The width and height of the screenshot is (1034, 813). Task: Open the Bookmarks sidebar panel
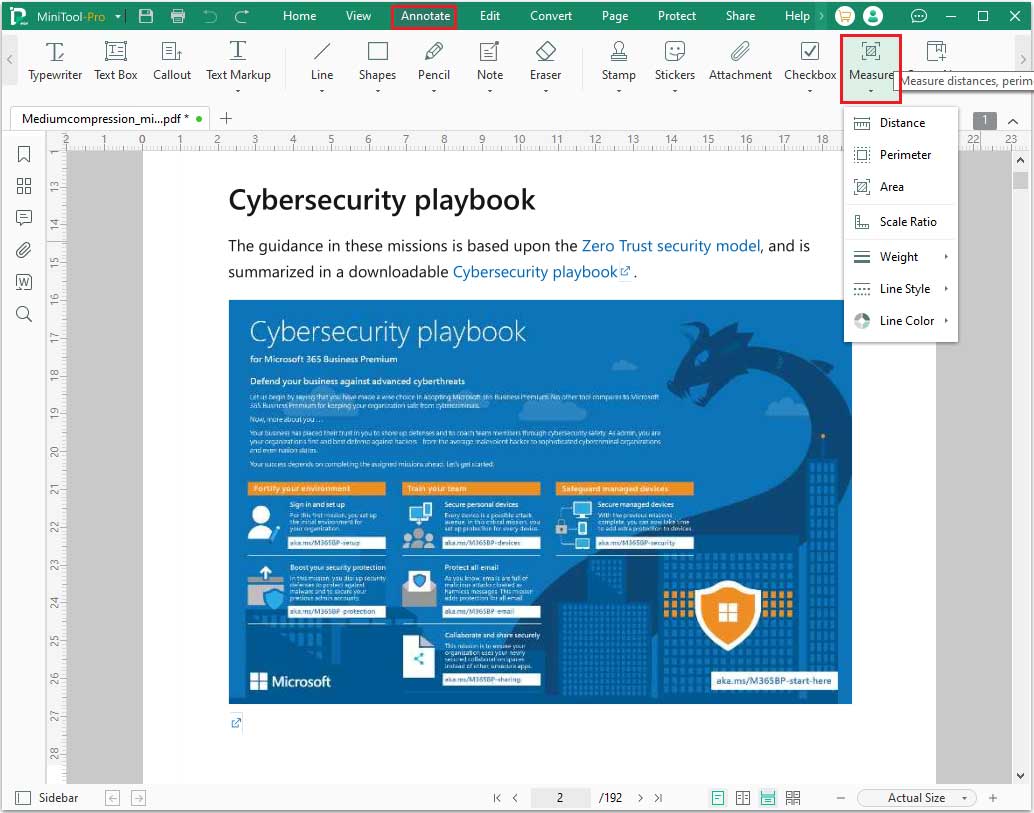[x=24, y=154]
